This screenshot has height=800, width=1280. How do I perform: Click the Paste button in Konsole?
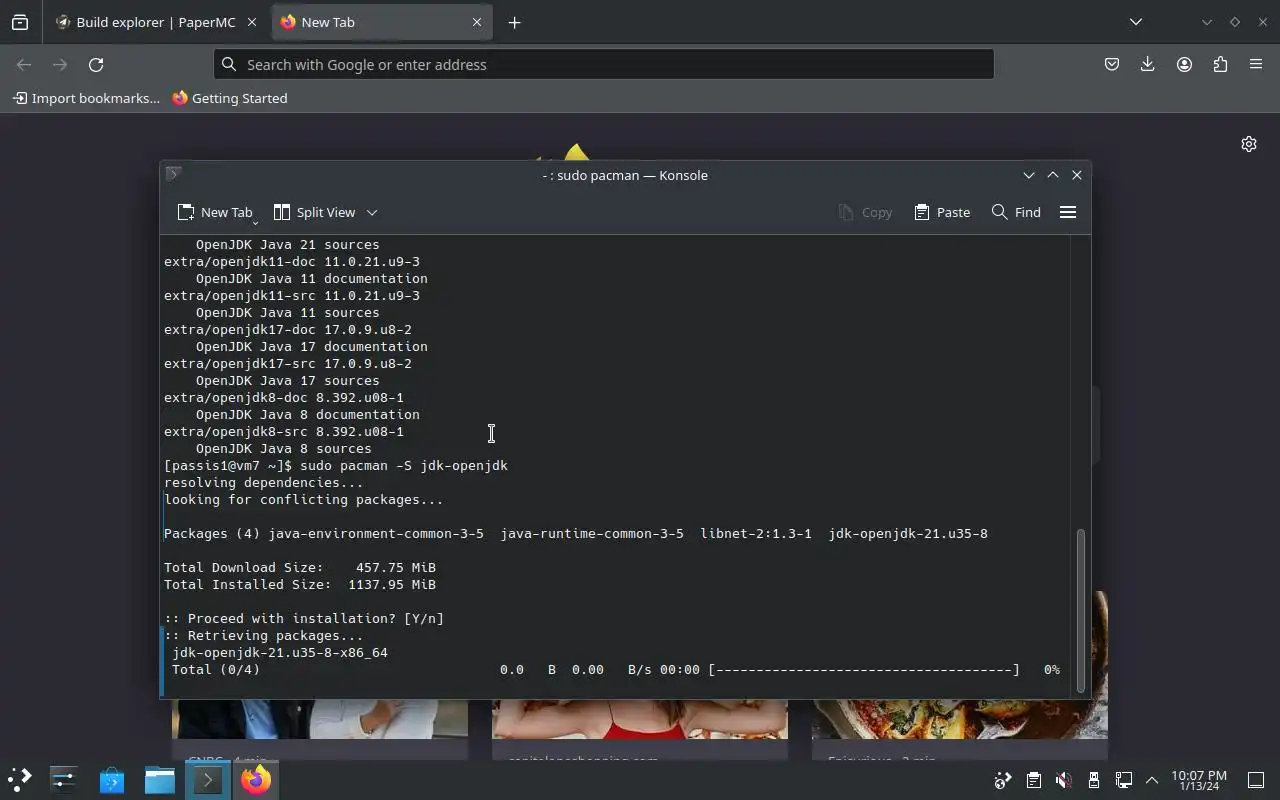pos(942,212)
